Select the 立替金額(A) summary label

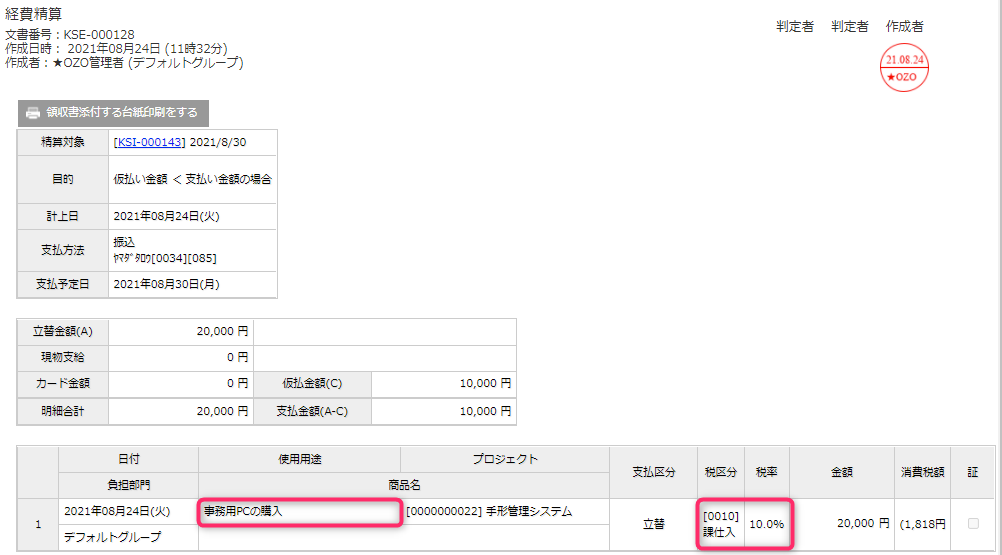63,331
